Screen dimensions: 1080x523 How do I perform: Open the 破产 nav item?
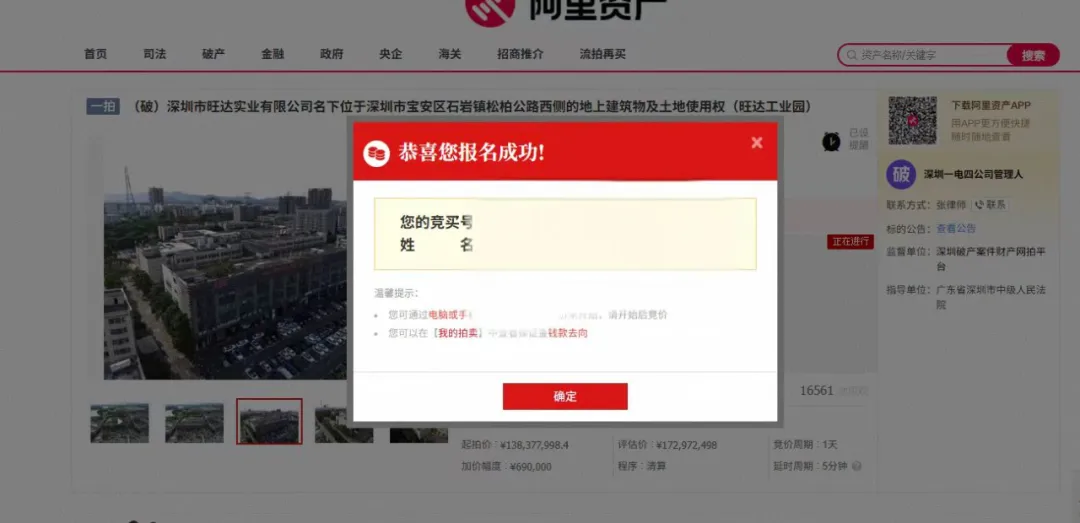point(214,54)
